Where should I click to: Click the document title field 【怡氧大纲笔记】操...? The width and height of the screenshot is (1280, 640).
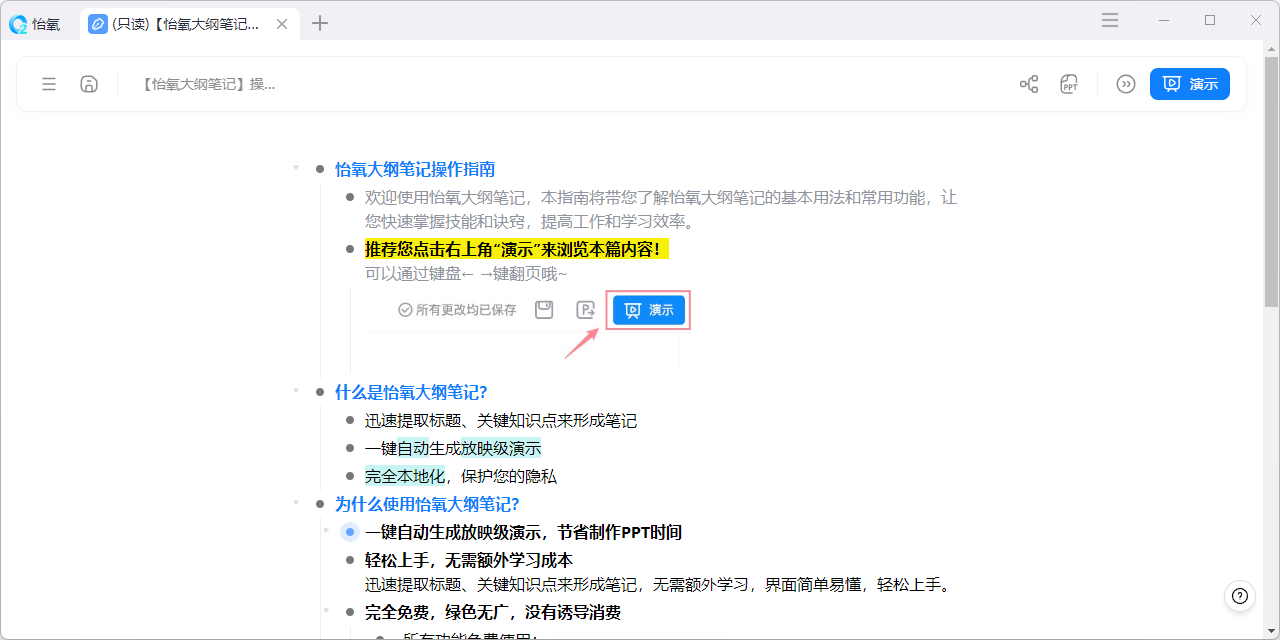point(209,84)
